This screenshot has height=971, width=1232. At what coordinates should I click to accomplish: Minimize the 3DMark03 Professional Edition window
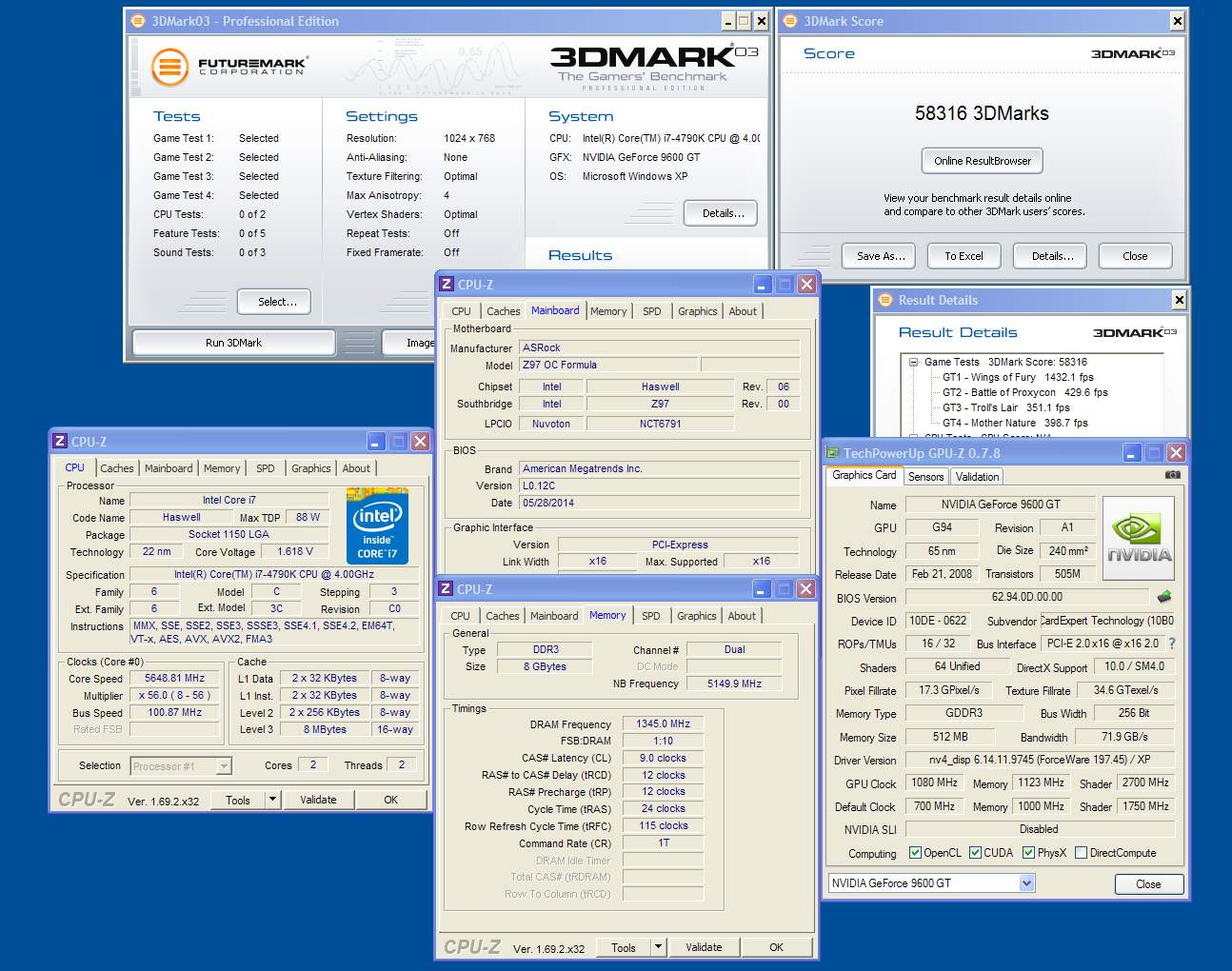point(729,21)
